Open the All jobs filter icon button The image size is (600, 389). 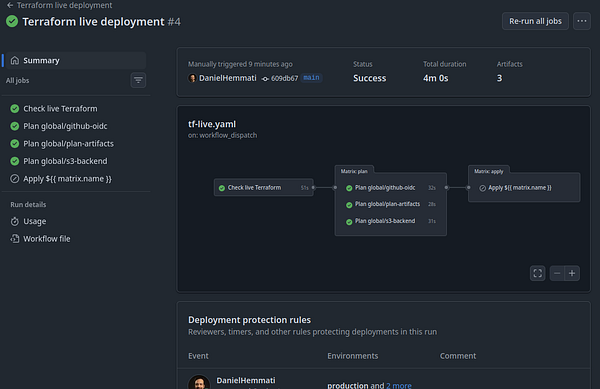(x=138, y=80)
